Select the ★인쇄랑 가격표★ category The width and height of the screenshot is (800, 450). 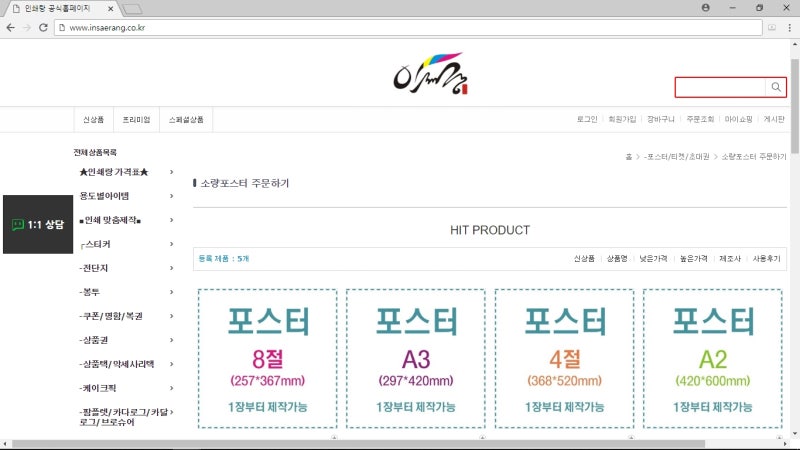point(114,172)
